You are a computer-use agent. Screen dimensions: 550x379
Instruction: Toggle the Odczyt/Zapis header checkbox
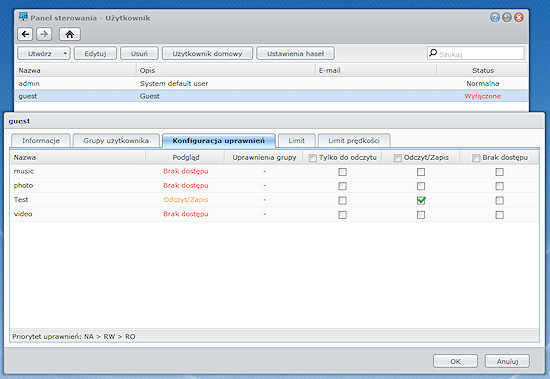point(397,158)
